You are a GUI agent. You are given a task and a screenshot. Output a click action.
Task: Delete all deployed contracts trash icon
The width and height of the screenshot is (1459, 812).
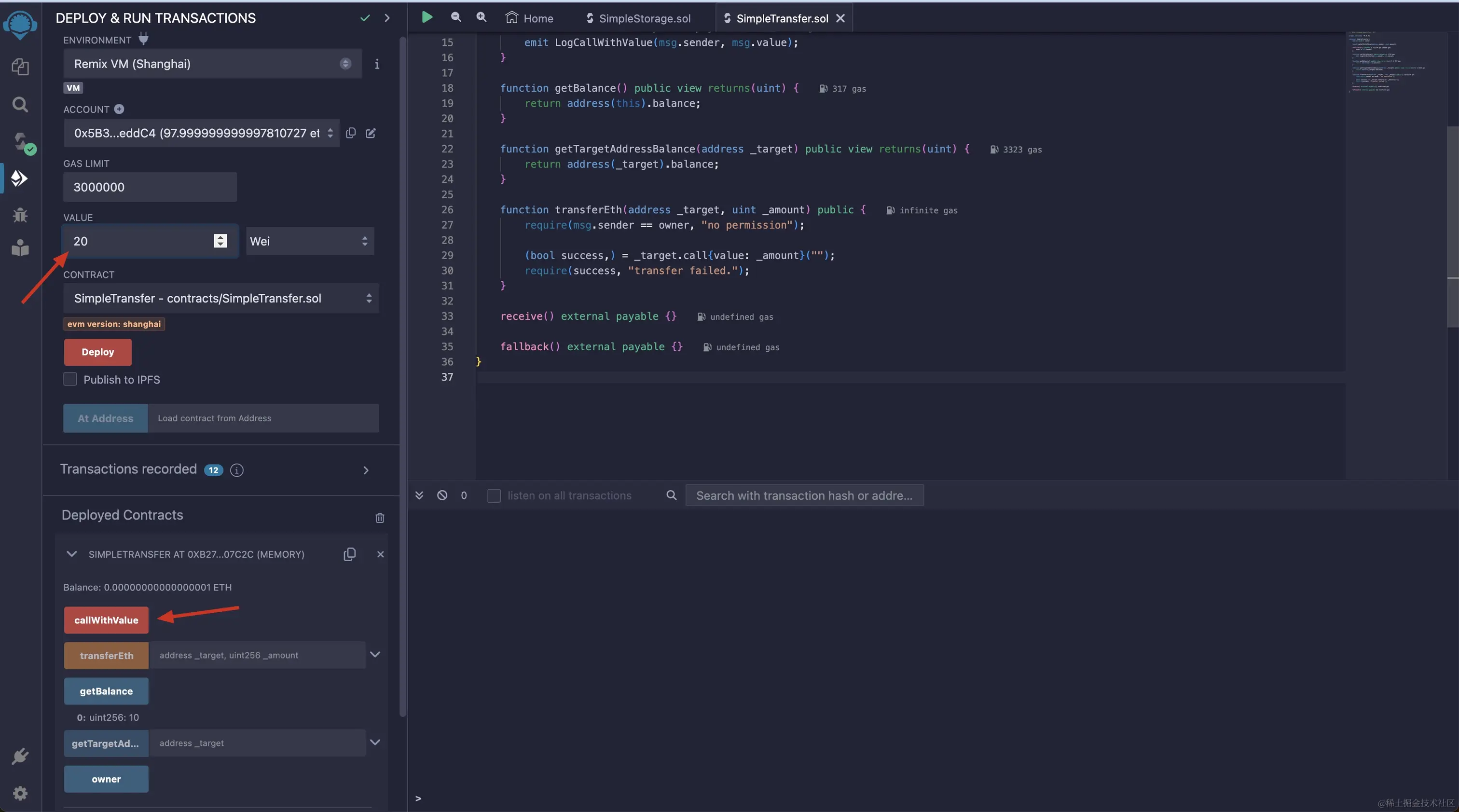point(380,518)
